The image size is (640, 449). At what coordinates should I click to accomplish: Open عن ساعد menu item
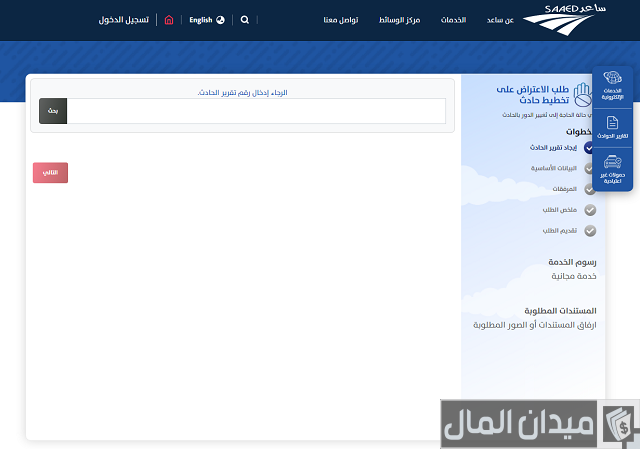[x=500, y=20]
